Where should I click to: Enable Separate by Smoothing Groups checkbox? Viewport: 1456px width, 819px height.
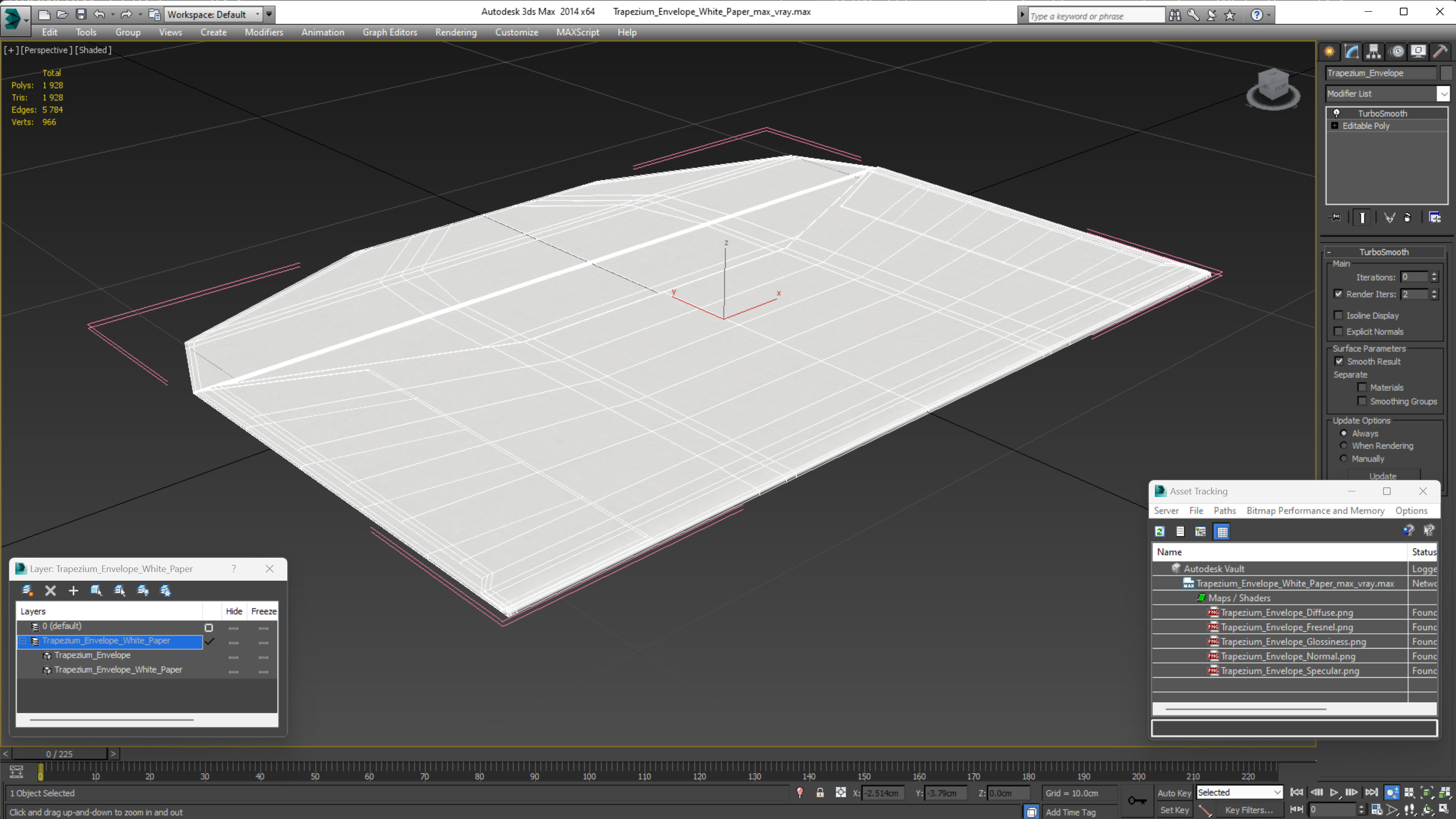(x=1362, y=401)
